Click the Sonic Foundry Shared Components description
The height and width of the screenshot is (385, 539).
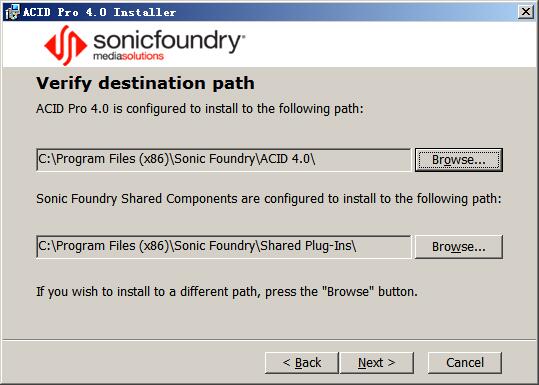pos(269,199)
